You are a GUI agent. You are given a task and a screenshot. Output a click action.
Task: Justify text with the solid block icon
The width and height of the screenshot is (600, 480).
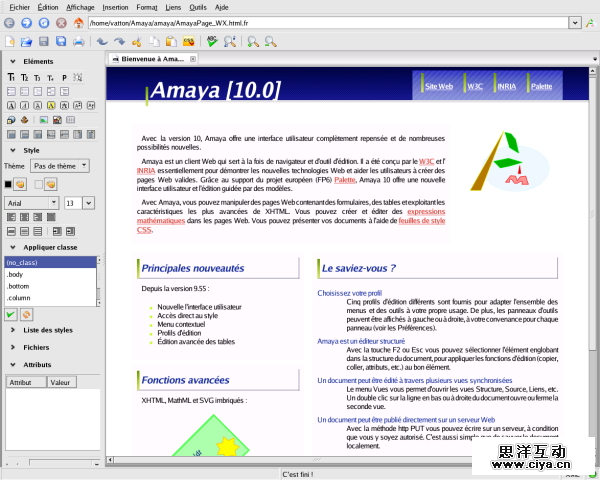point(51,217)
